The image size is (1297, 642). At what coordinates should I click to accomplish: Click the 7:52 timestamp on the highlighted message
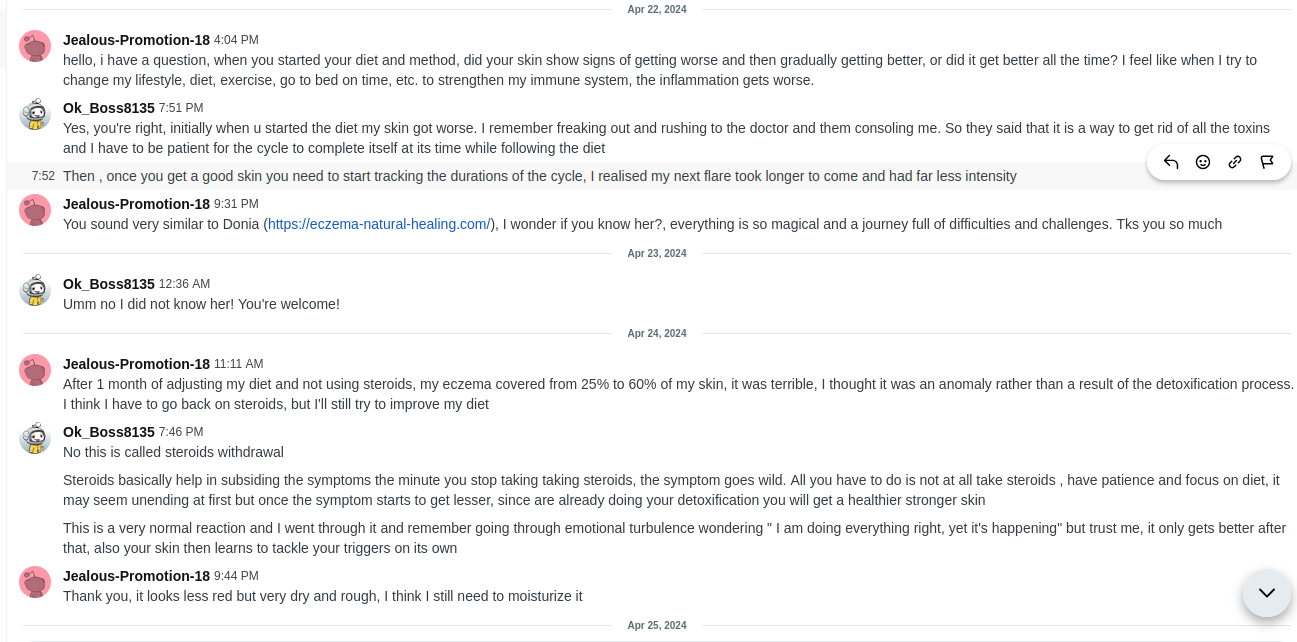coord(43,176)
